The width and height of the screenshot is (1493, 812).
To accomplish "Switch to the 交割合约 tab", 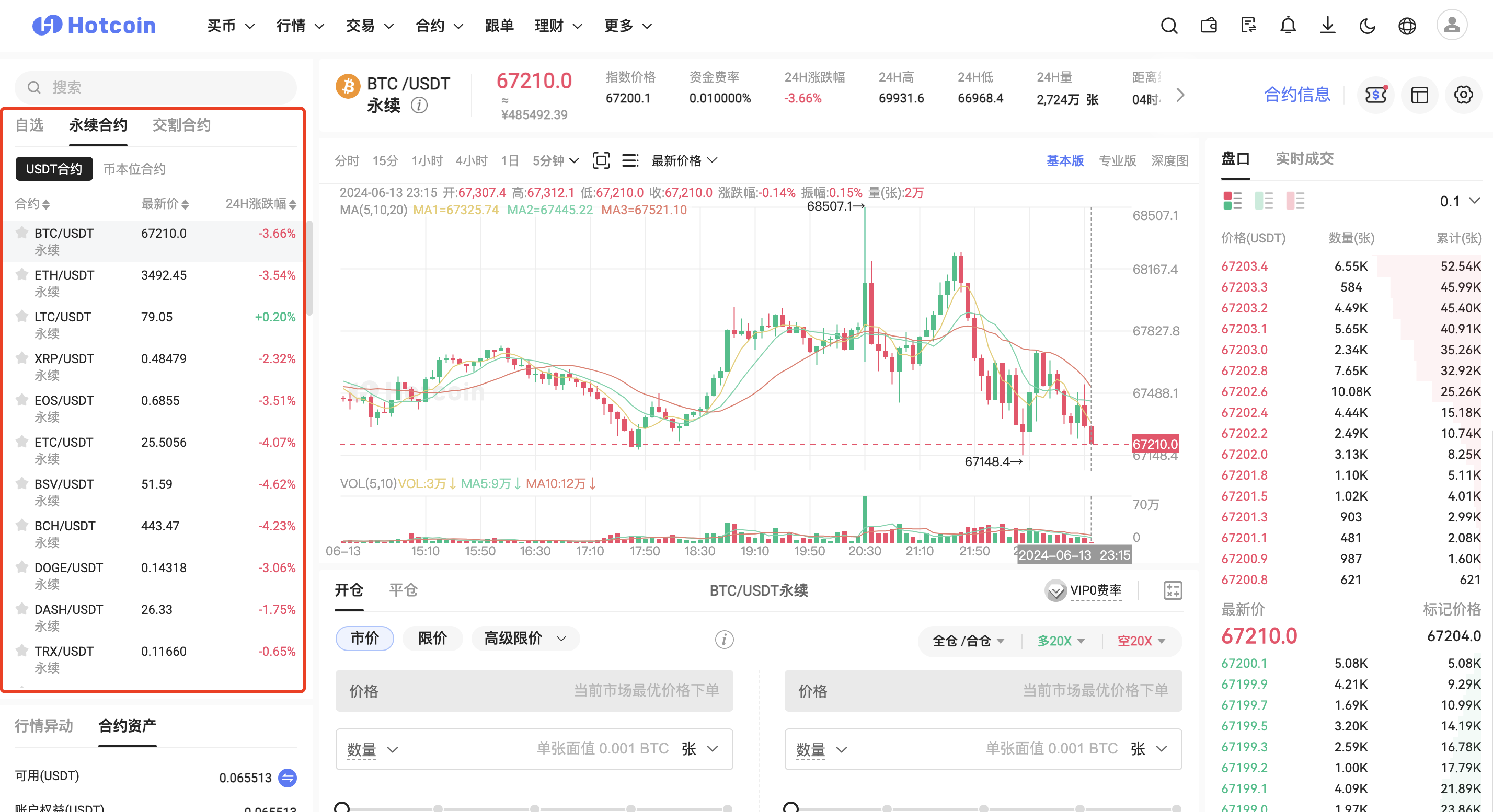I will [x=181, y=125].
